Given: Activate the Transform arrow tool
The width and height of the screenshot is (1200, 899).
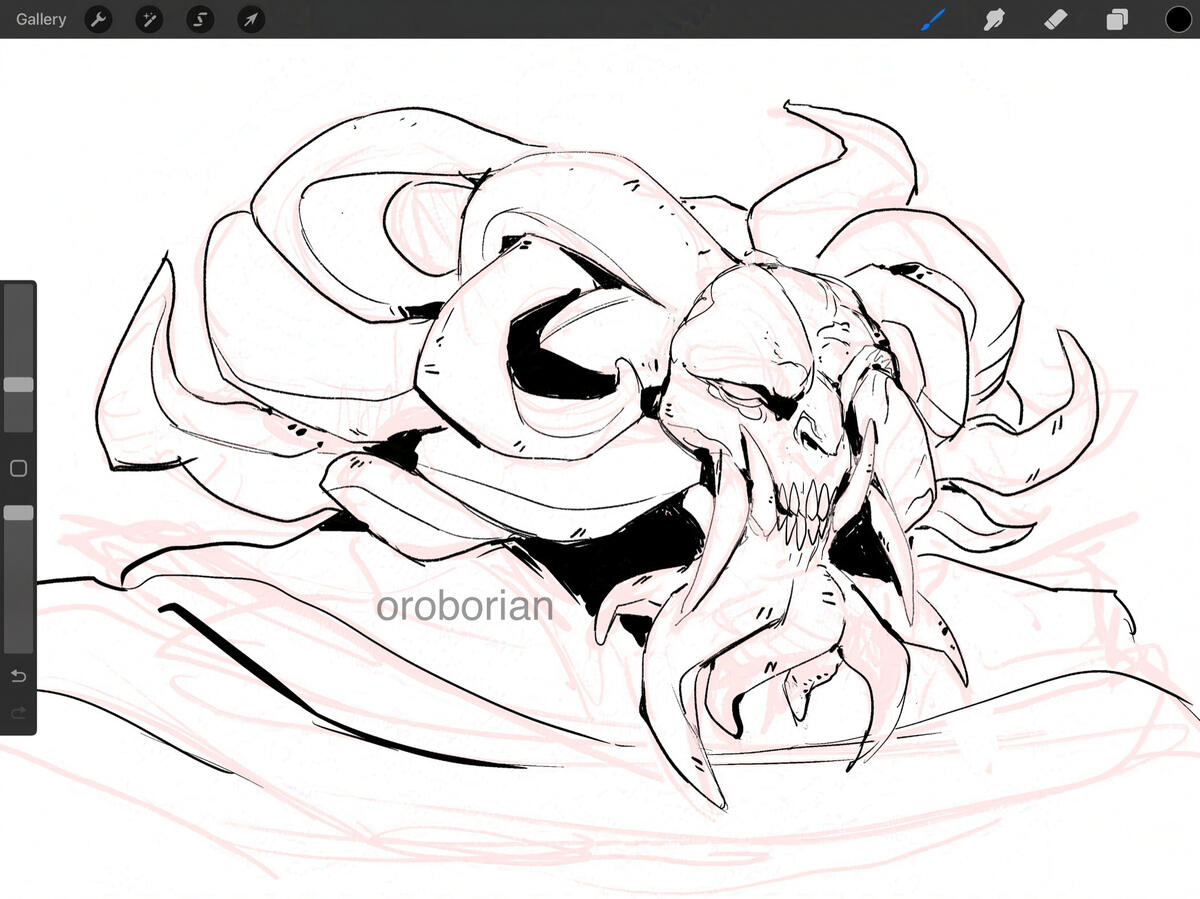Looking at the screenshot, I should tap(251, 19).
